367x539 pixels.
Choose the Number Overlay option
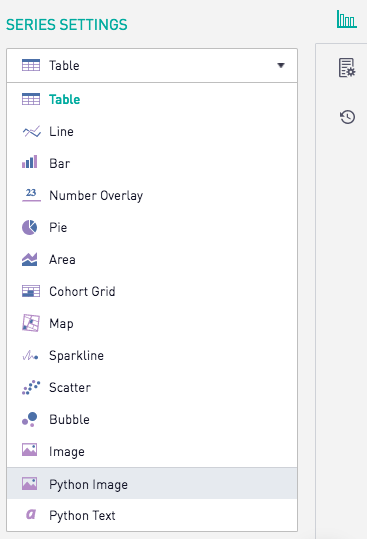pyautogui.click(x=152, y=195)
